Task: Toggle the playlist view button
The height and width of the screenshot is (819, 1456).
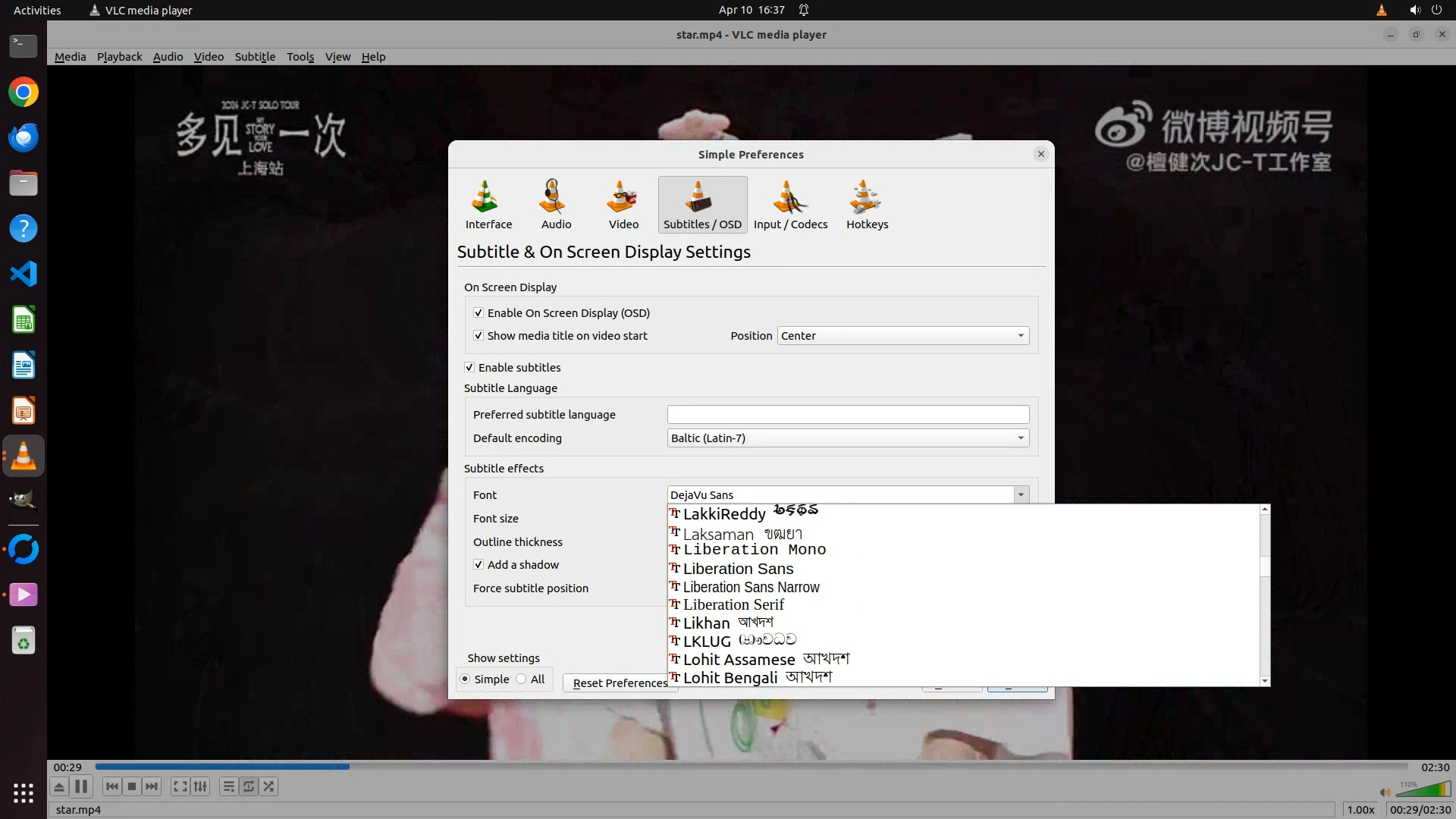Action: pyautogui.click(x=228, y=786)
